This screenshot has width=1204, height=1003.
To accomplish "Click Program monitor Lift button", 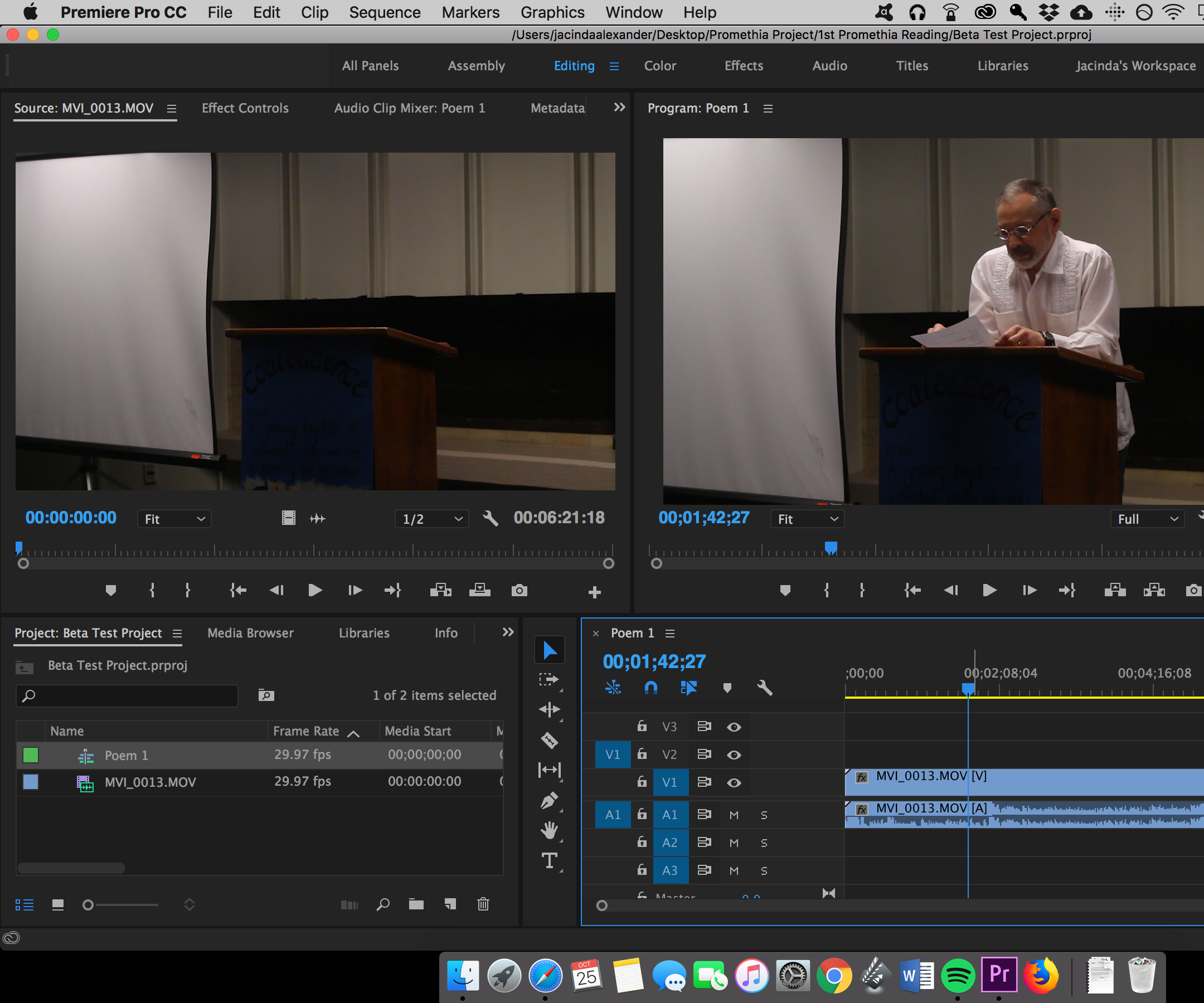I will tap(1115, 590).
